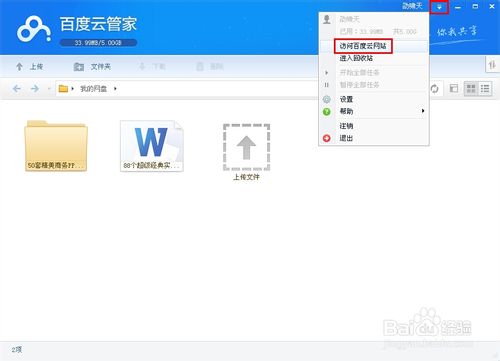Switch to thumbnail grid view
The image size is (500, 361).
[x=471, y=89]
